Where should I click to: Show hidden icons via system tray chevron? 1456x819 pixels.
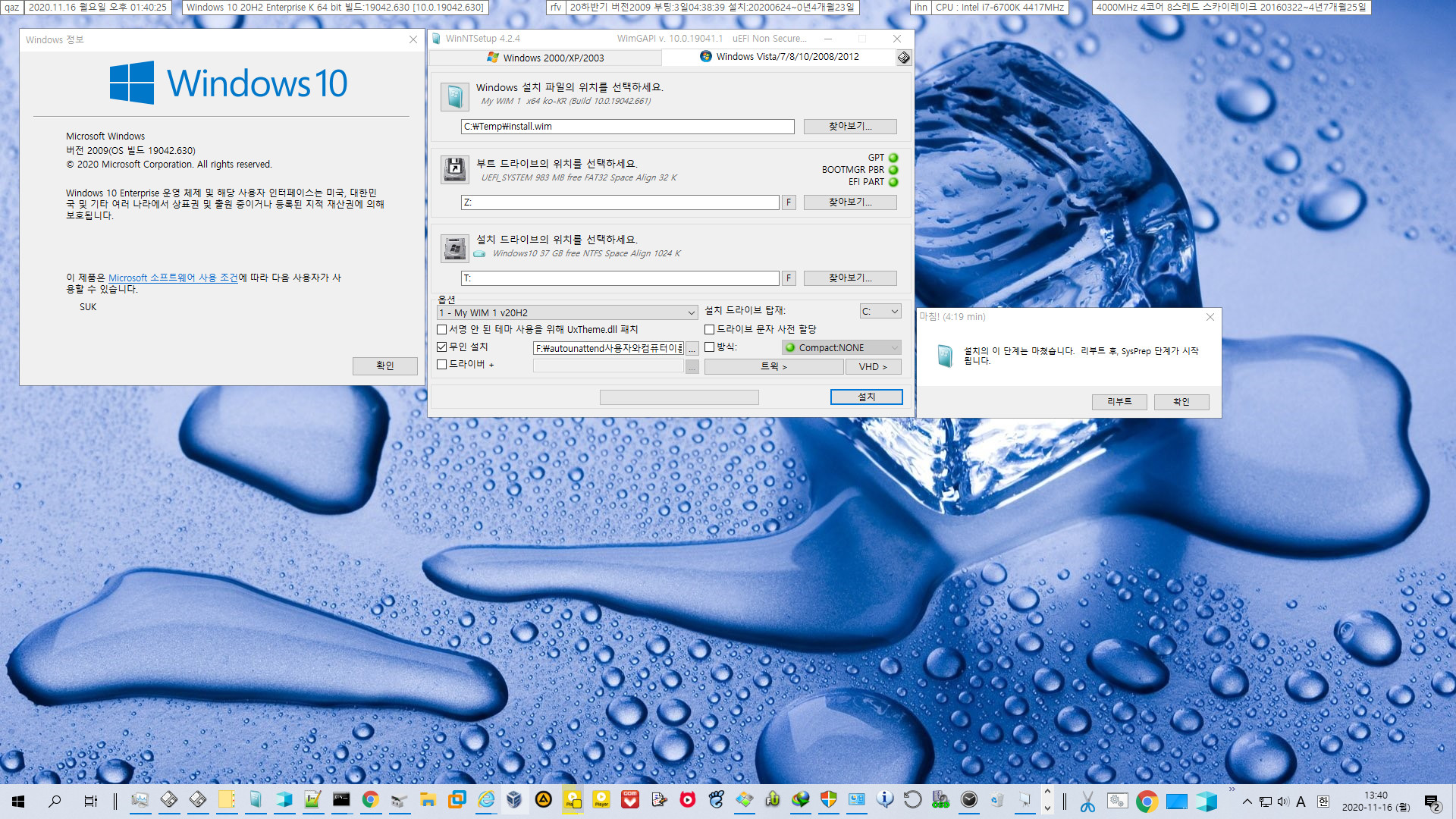[x=1247, y=802]
